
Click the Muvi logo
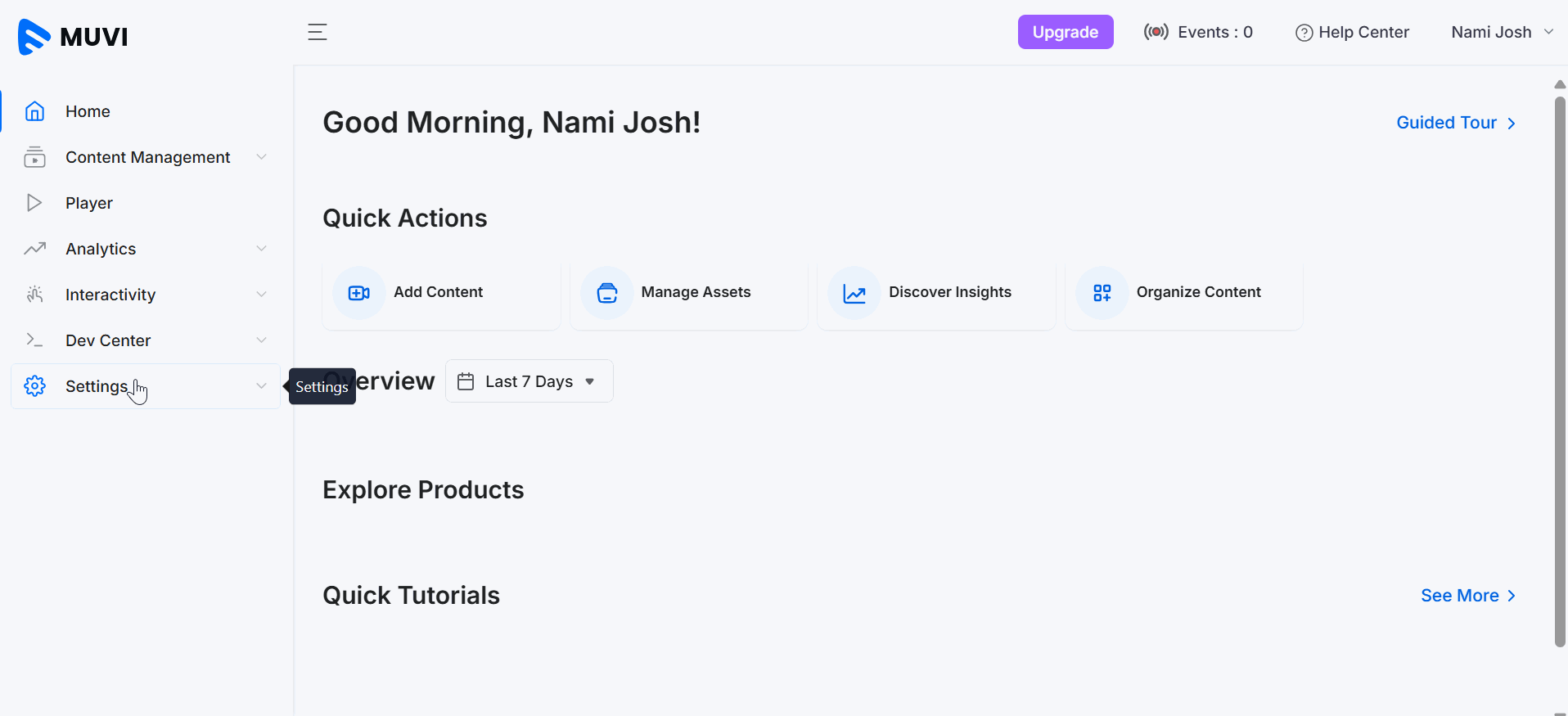tap(72, 37)
